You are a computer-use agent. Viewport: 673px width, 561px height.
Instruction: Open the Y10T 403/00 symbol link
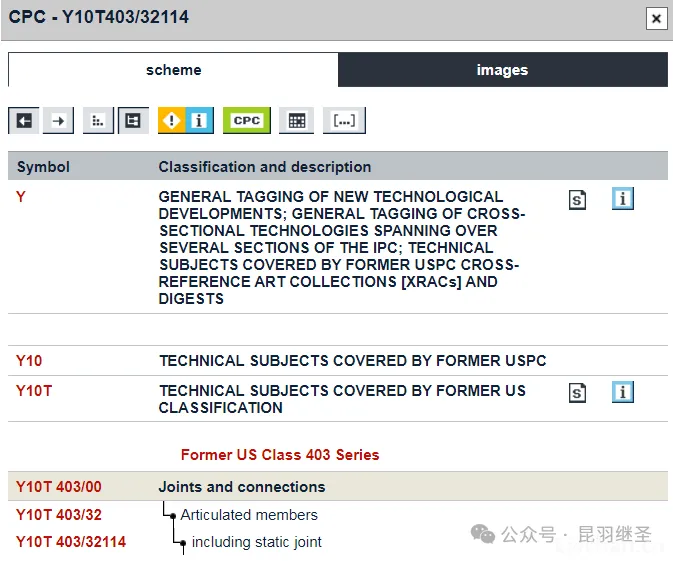coord(58,487)
